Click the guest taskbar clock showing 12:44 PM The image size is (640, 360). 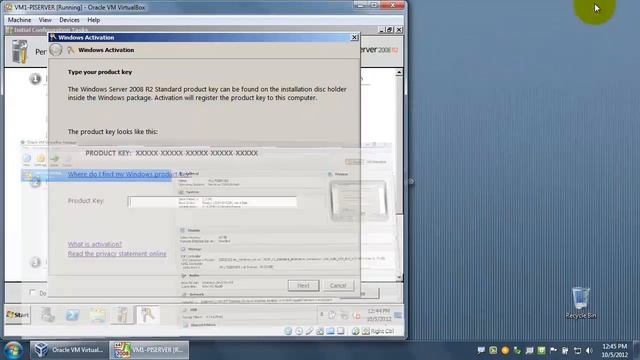(x=379, y=315)
